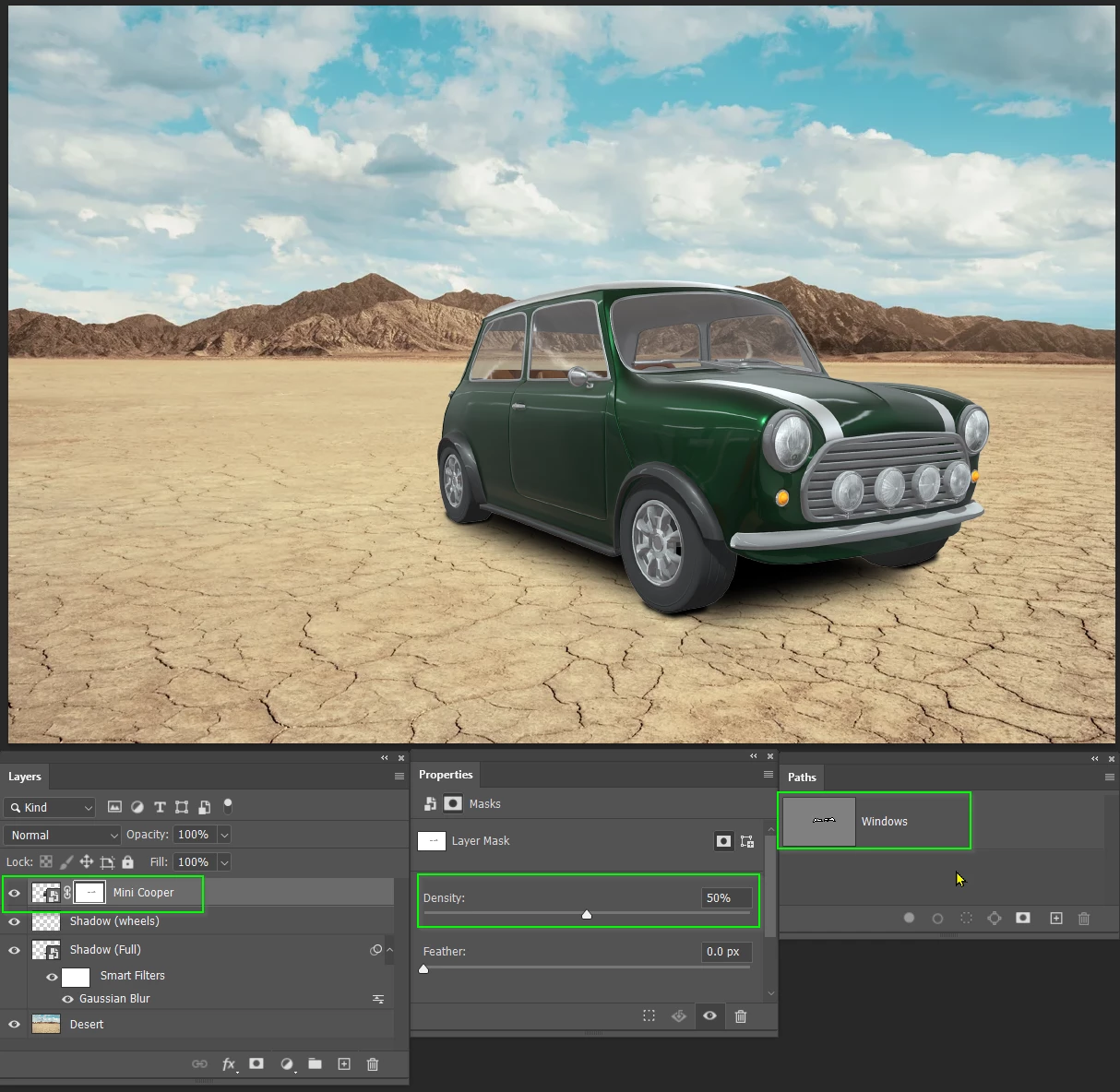
Task: Load path as a selection in Paths panel
Action: 966,919
